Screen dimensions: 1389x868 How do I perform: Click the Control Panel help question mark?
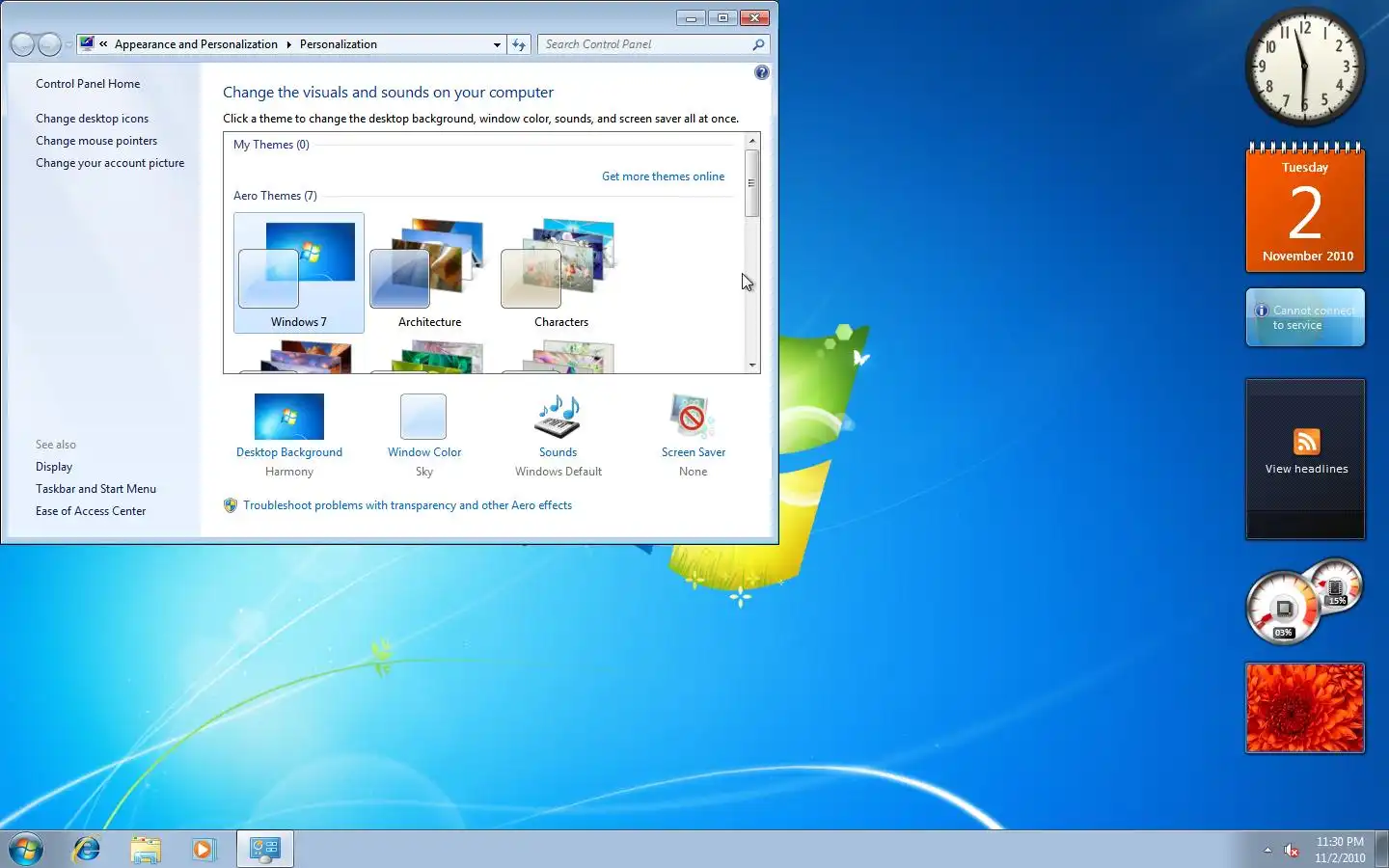[x=762, y=72]
